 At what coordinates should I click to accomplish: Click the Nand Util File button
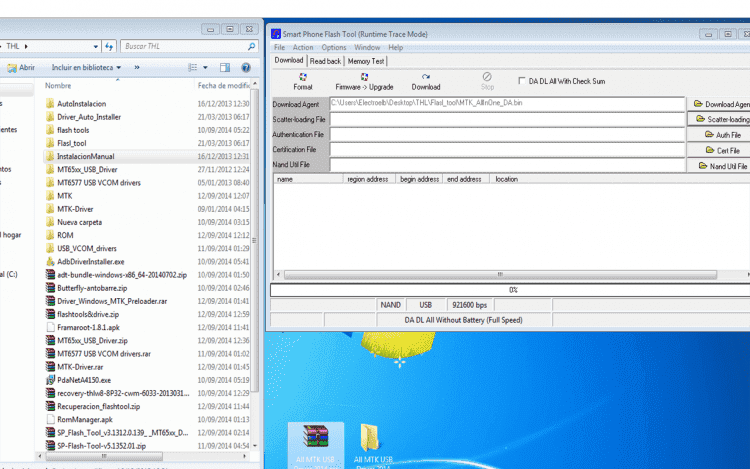point(721,166)
